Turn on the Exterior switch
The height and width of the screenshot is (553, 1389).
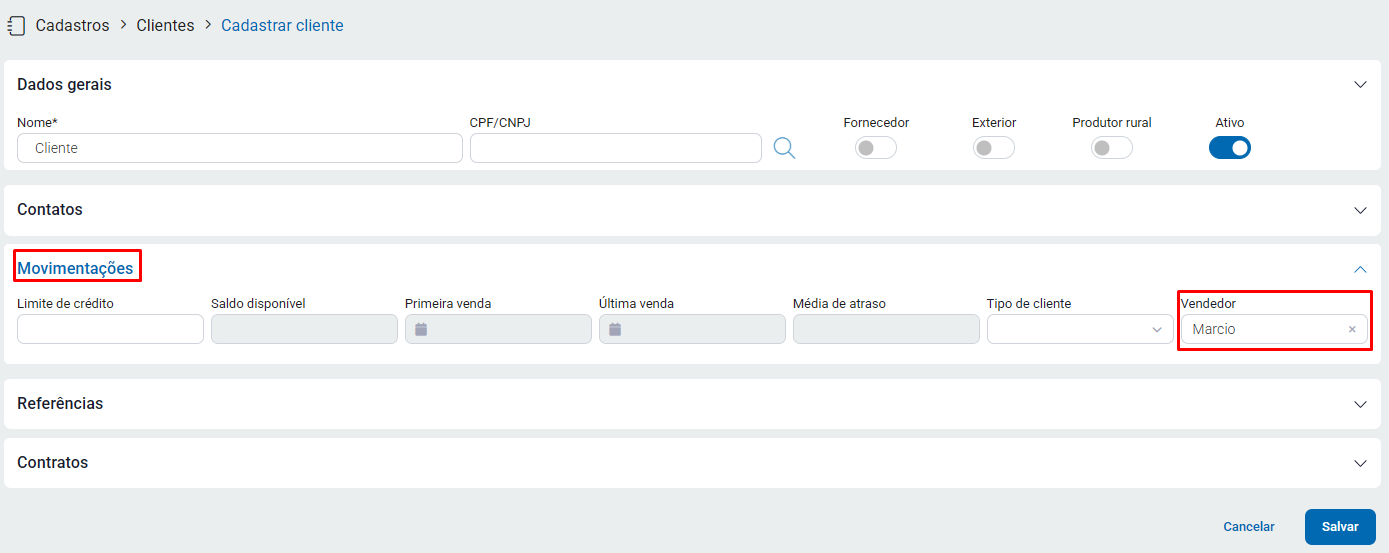[x=994, y=148]
